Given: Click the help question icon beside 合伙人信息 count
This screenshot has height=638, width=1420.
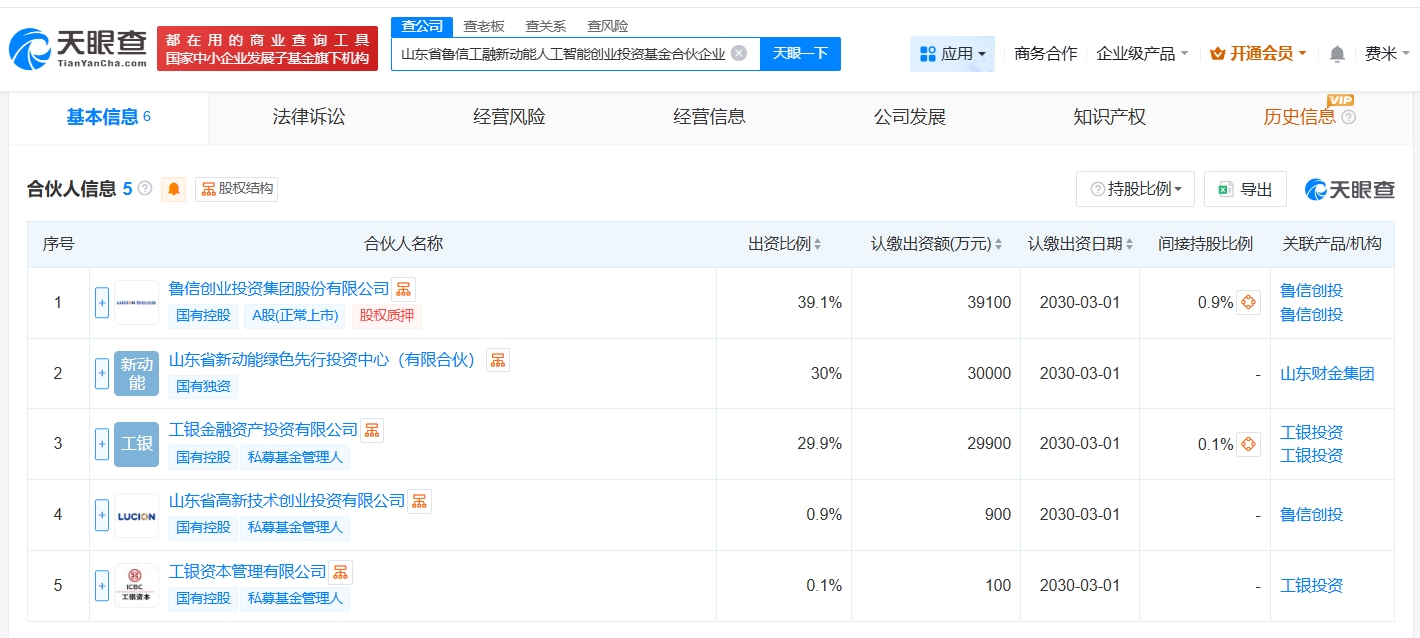Looking at the screenshot, I should click(145, 189).
